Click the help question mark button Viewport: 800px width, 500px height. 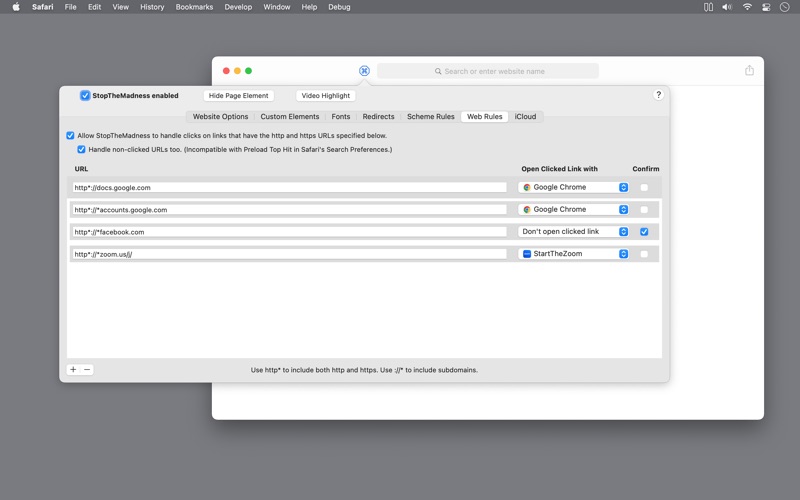click(658, 95)
